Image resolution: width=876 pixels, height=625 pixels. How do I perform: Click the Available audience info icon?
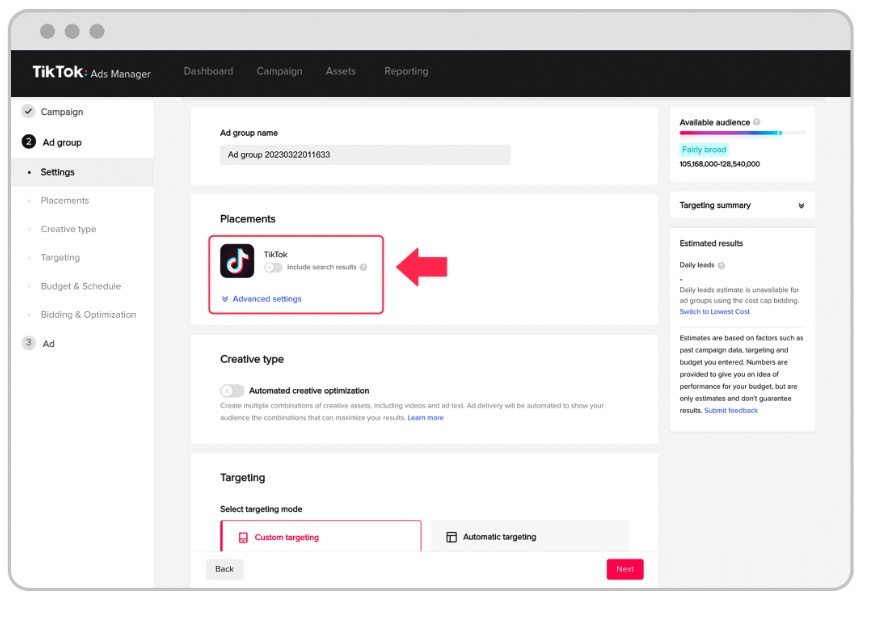pyautogui.click(x=756, y=122)
